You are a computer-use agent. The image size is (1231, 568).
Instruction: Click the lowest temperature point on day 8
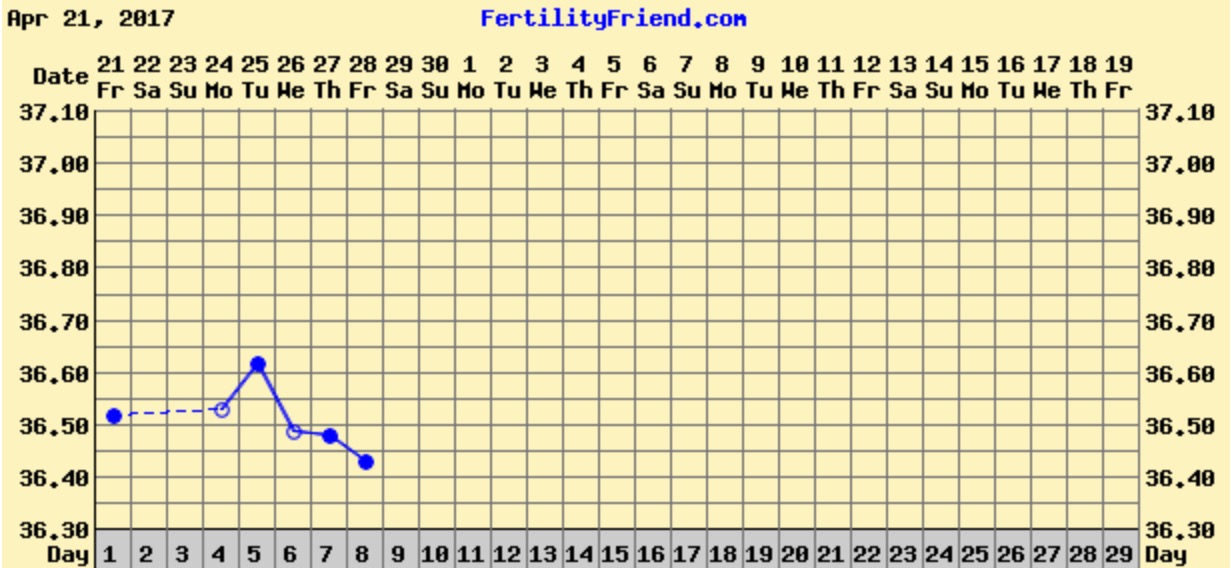366,462
